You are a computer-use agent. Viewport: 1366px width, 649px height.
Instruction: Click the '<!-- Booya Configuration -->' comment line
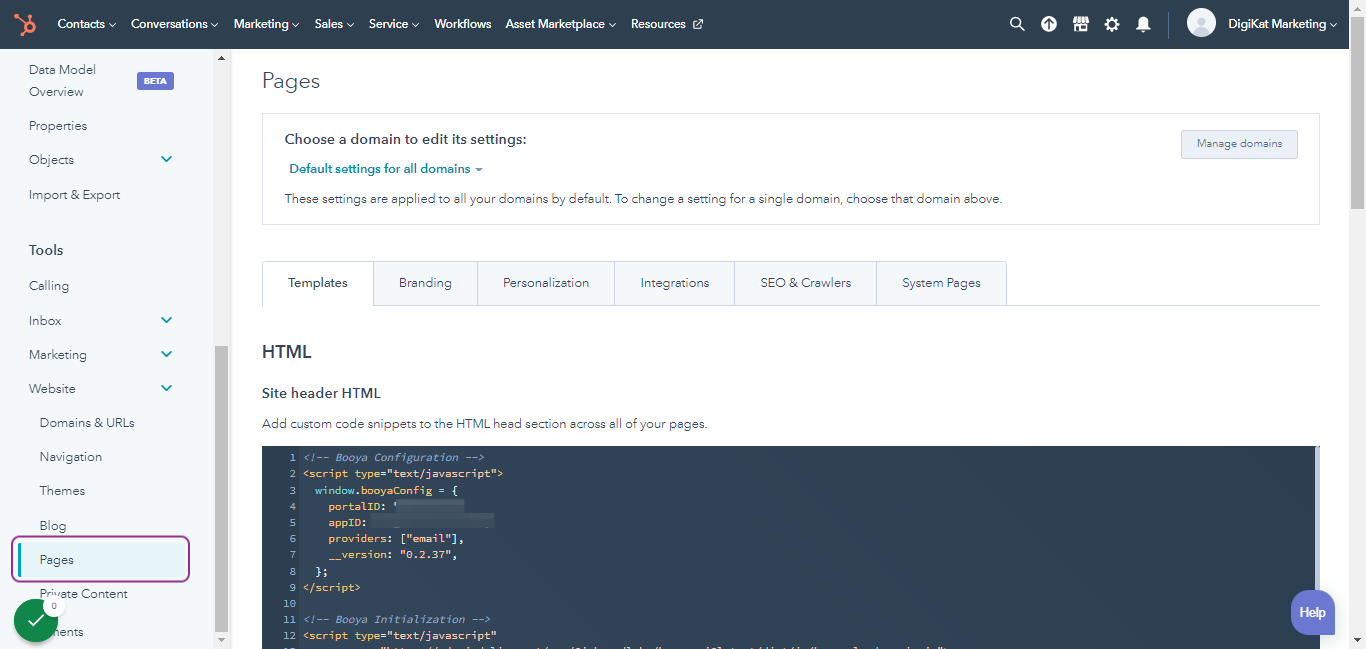(x=394, y=457)
